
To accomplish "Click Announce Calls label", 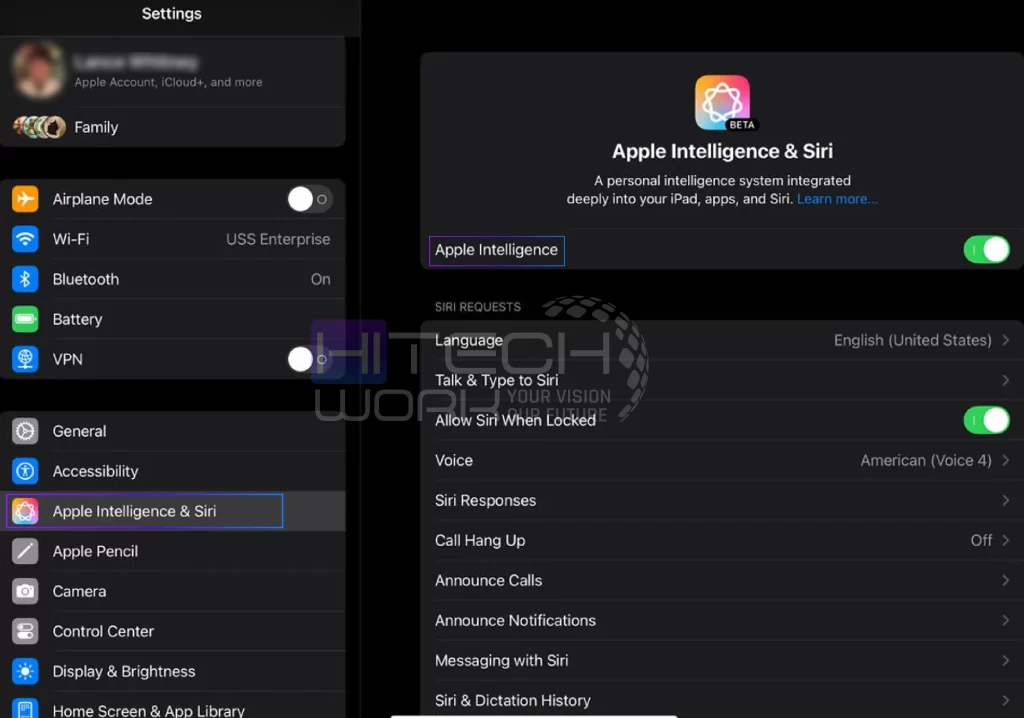I will coord(488,580).
